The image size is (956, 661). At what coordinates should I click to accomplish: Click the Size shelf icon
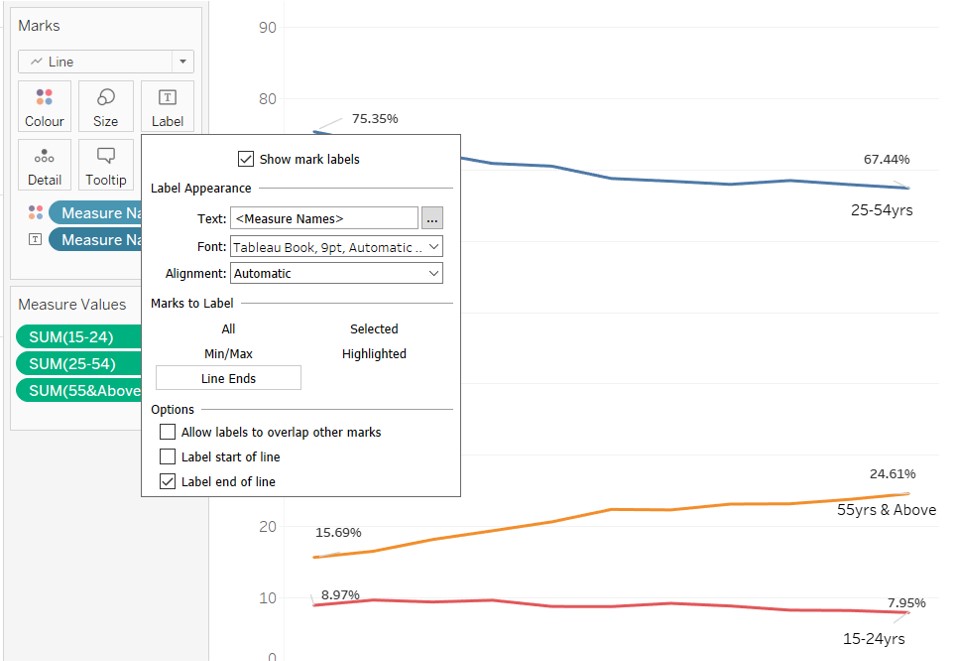(106, 106)
